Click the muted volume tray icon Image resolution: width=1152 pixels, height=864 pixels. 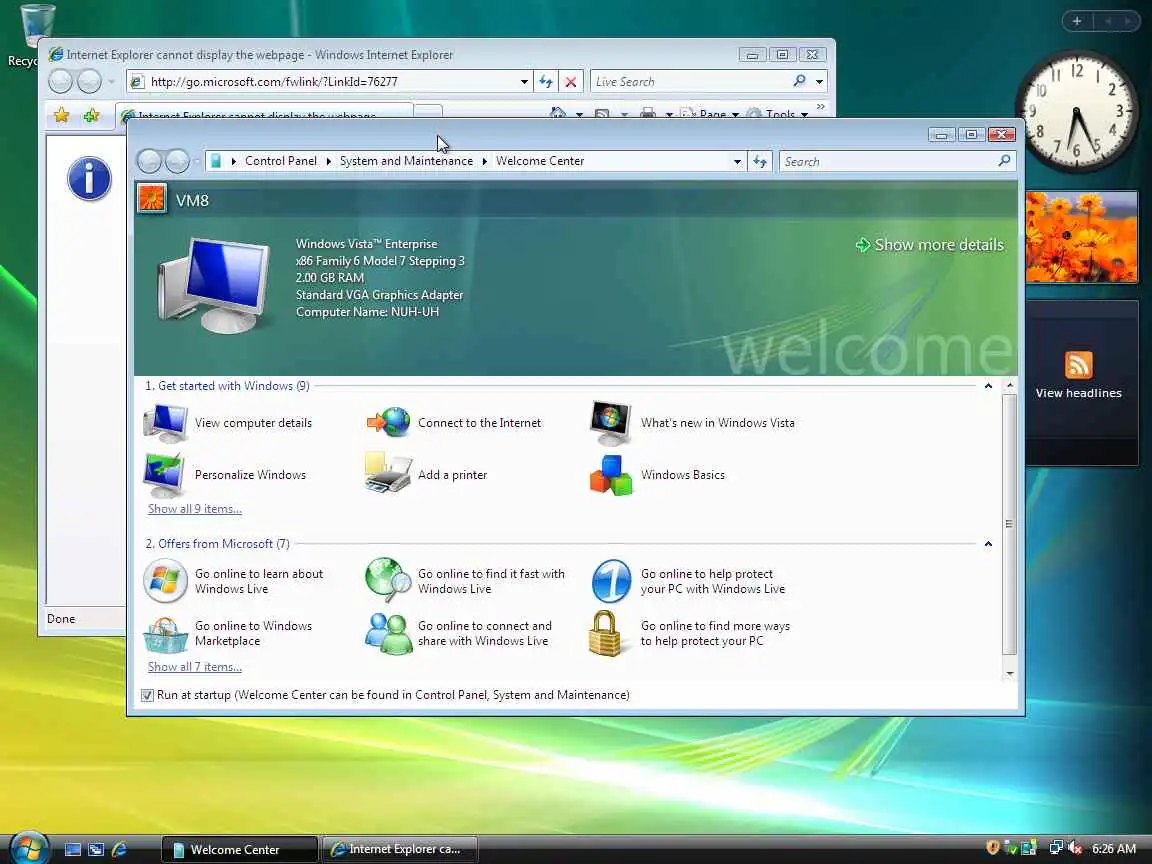(1075, 848)
